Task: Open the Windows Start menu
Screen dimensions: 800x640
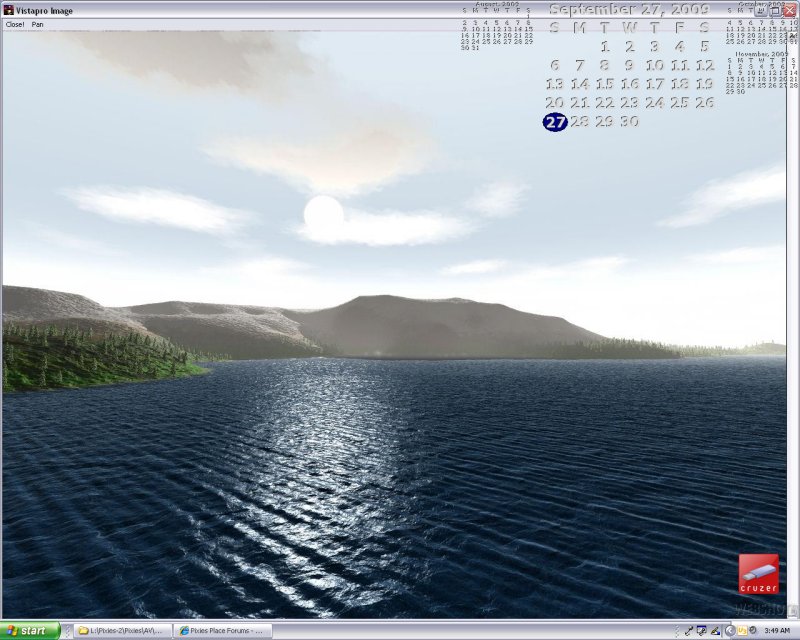Action: (30, 631)
